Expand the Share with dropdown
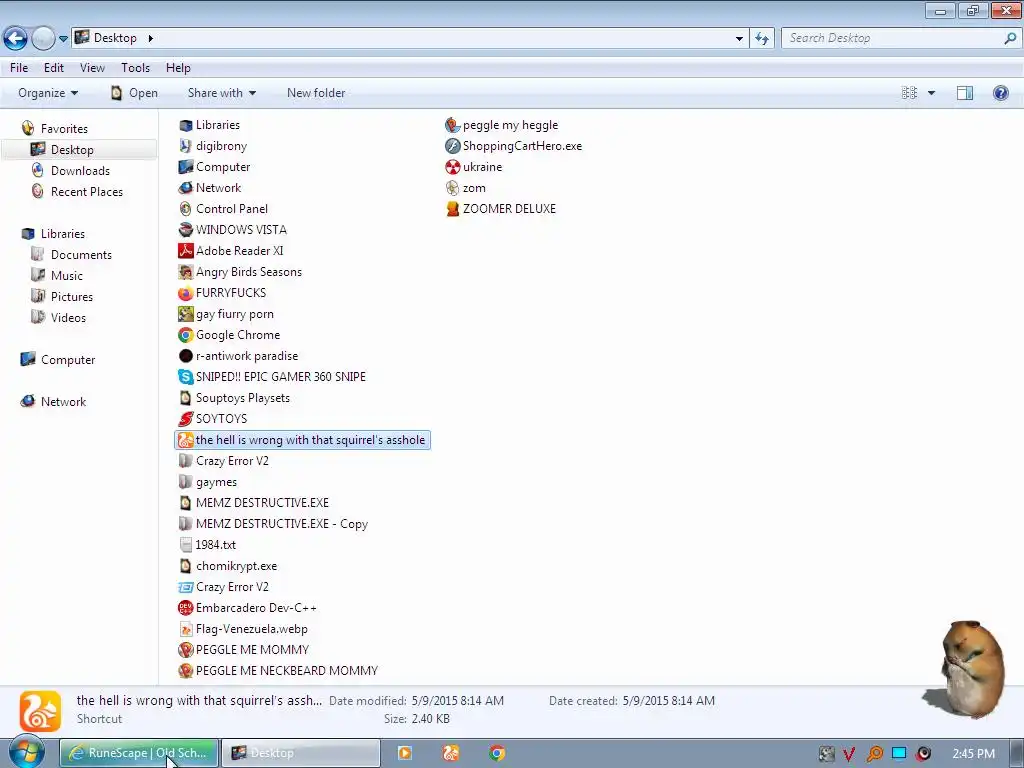Viewport: 1024px width, 768px height. (x=221, y=93)
